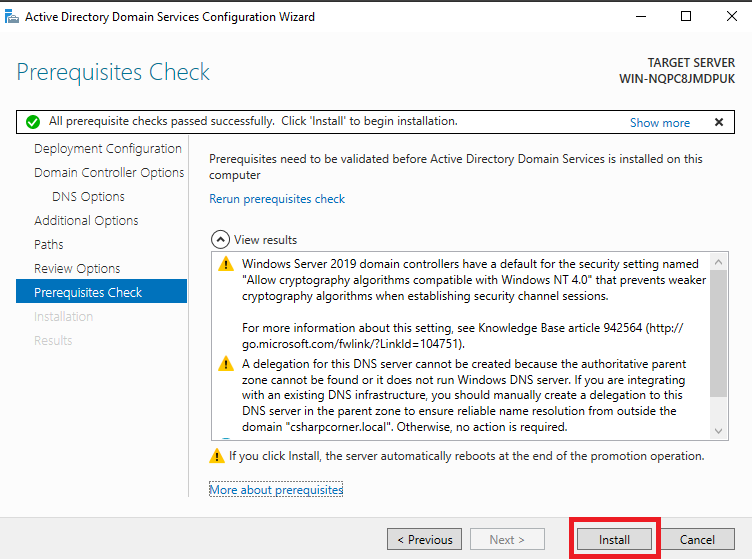Click the DNS delegation warning icon

[226, 364]
